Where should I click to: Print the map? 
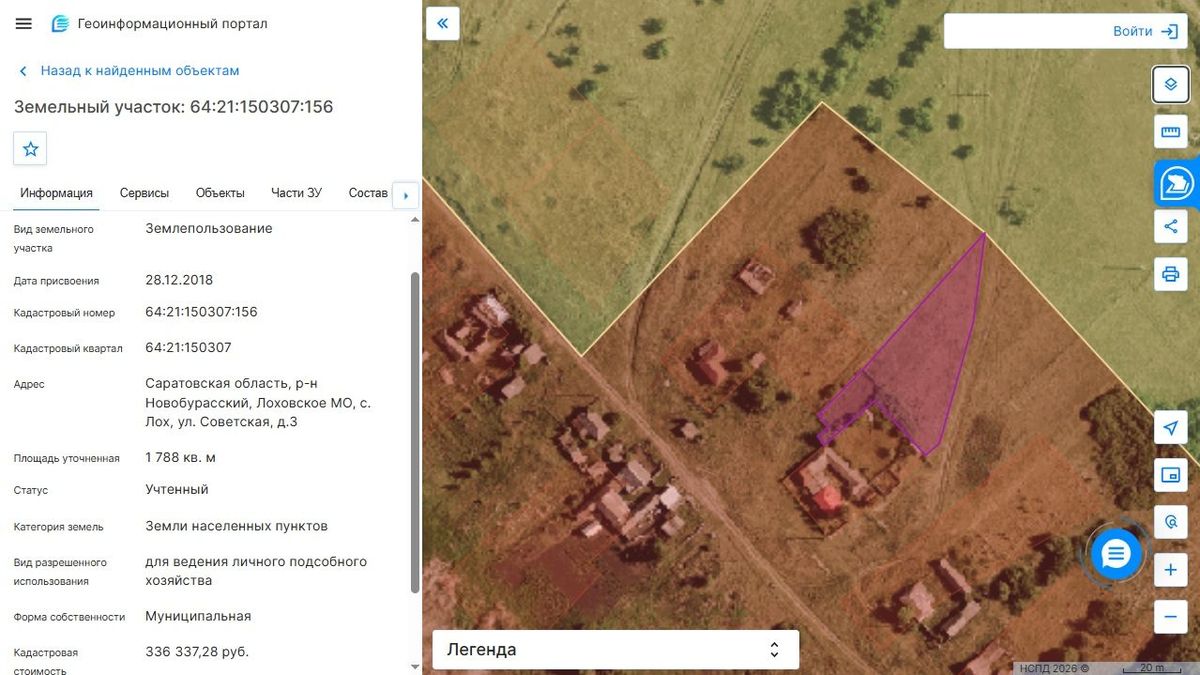coord(1170,274)
